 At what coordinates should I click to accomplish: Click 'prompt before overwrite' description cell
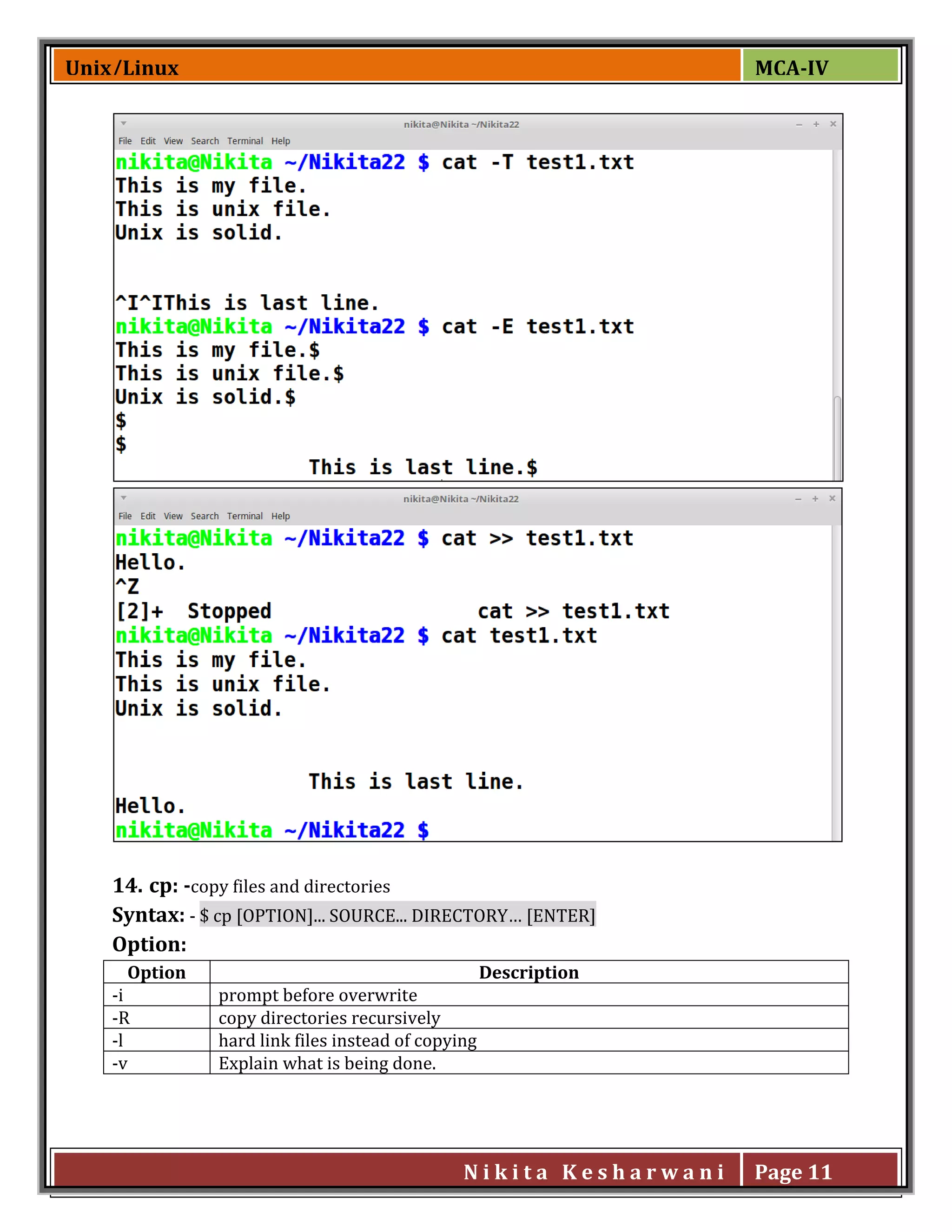pyautogui.click(x=529, y=995)
